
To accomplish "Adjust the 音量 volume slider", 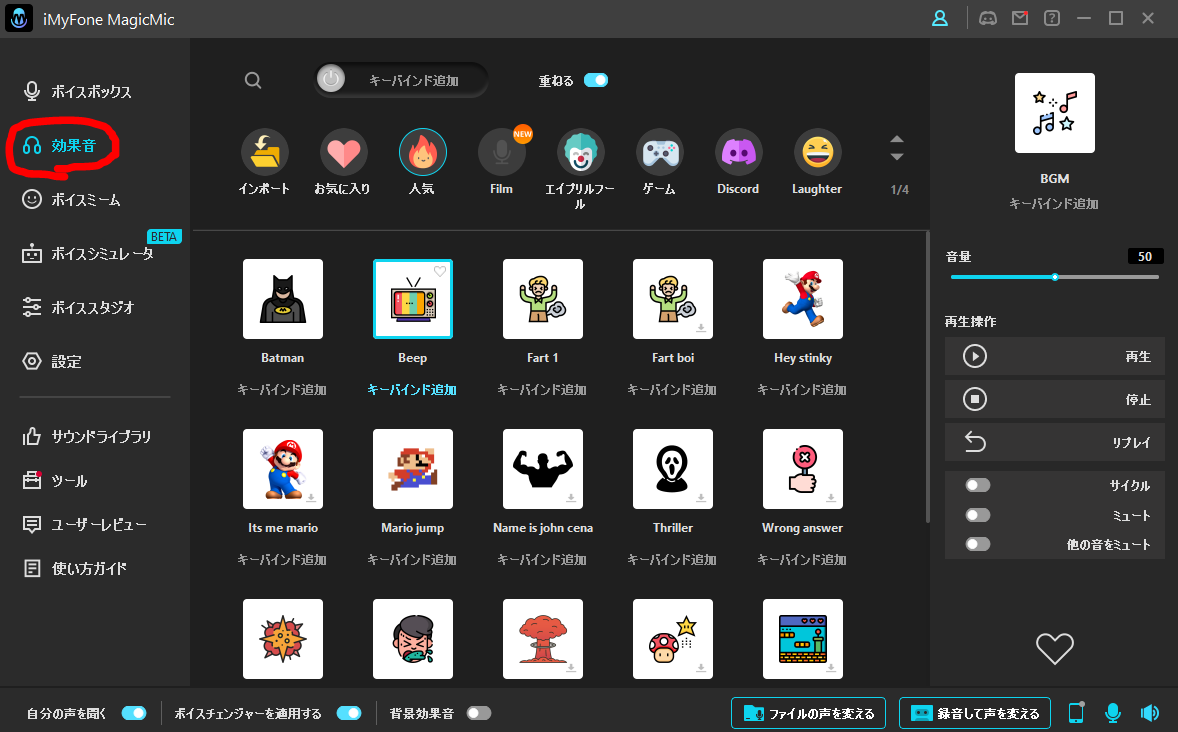I will point(1054,277).
